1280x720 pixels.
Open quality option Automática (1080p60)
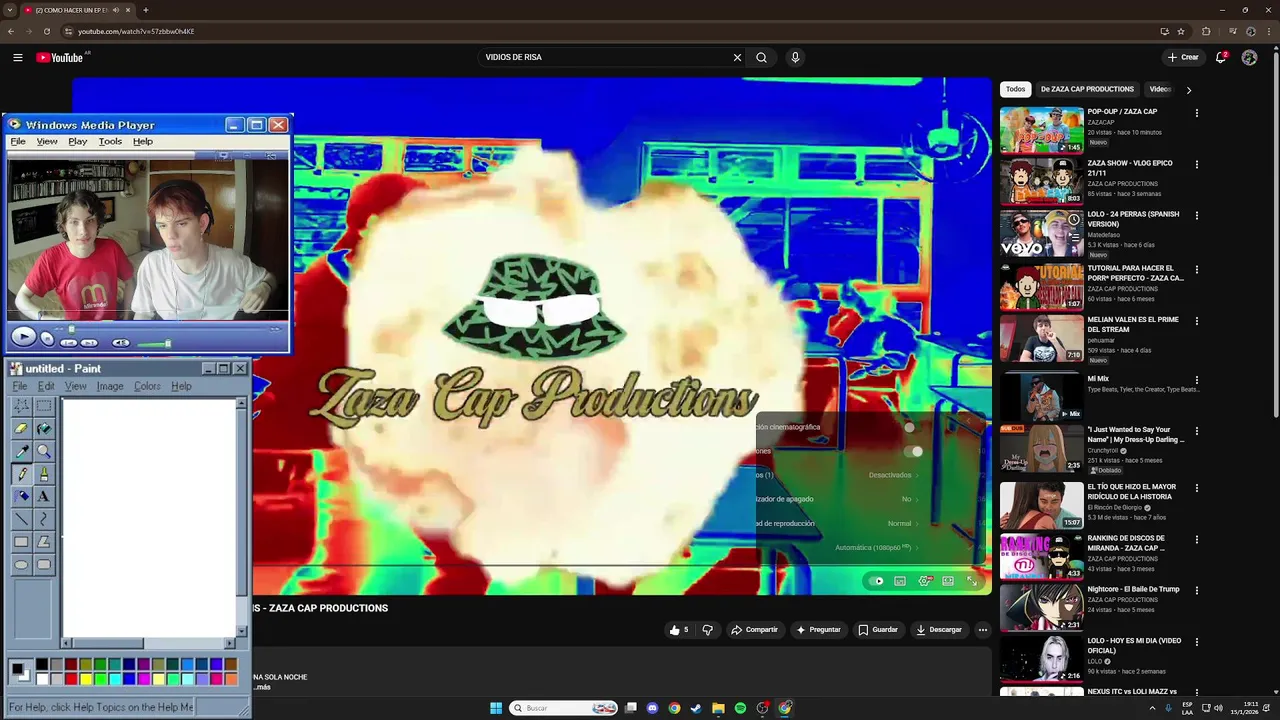(875, 547)
